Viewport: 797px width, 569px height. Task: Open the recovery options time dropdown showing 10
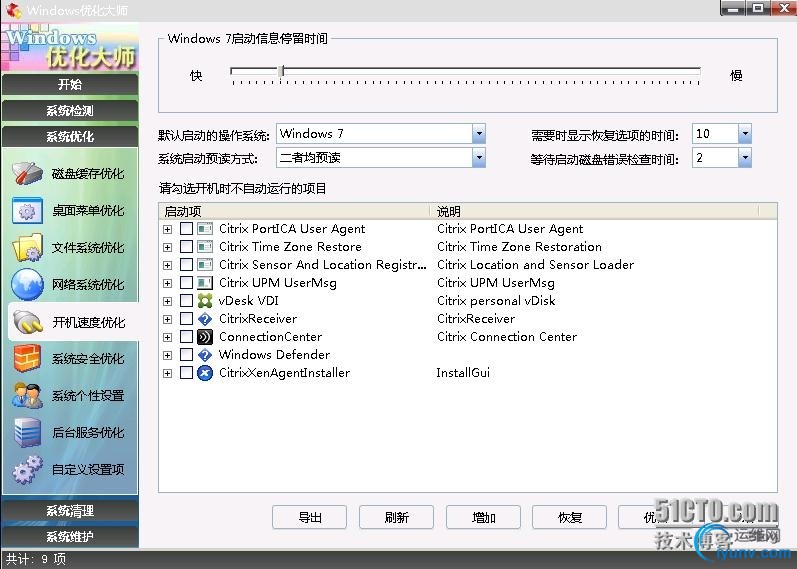[745, 134]
